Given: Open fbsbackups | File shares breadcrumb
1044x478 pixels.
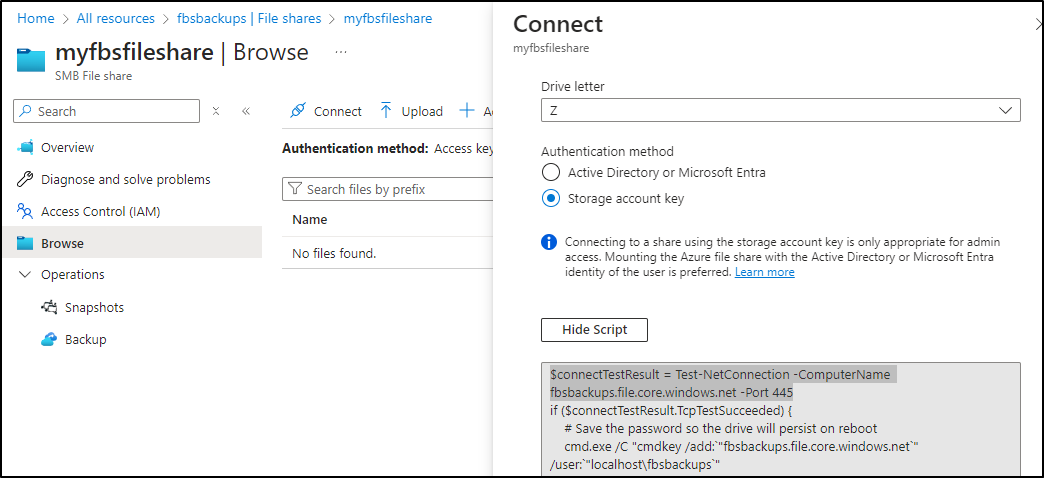Looking at the screenshot, I should [x=249, y=19].
